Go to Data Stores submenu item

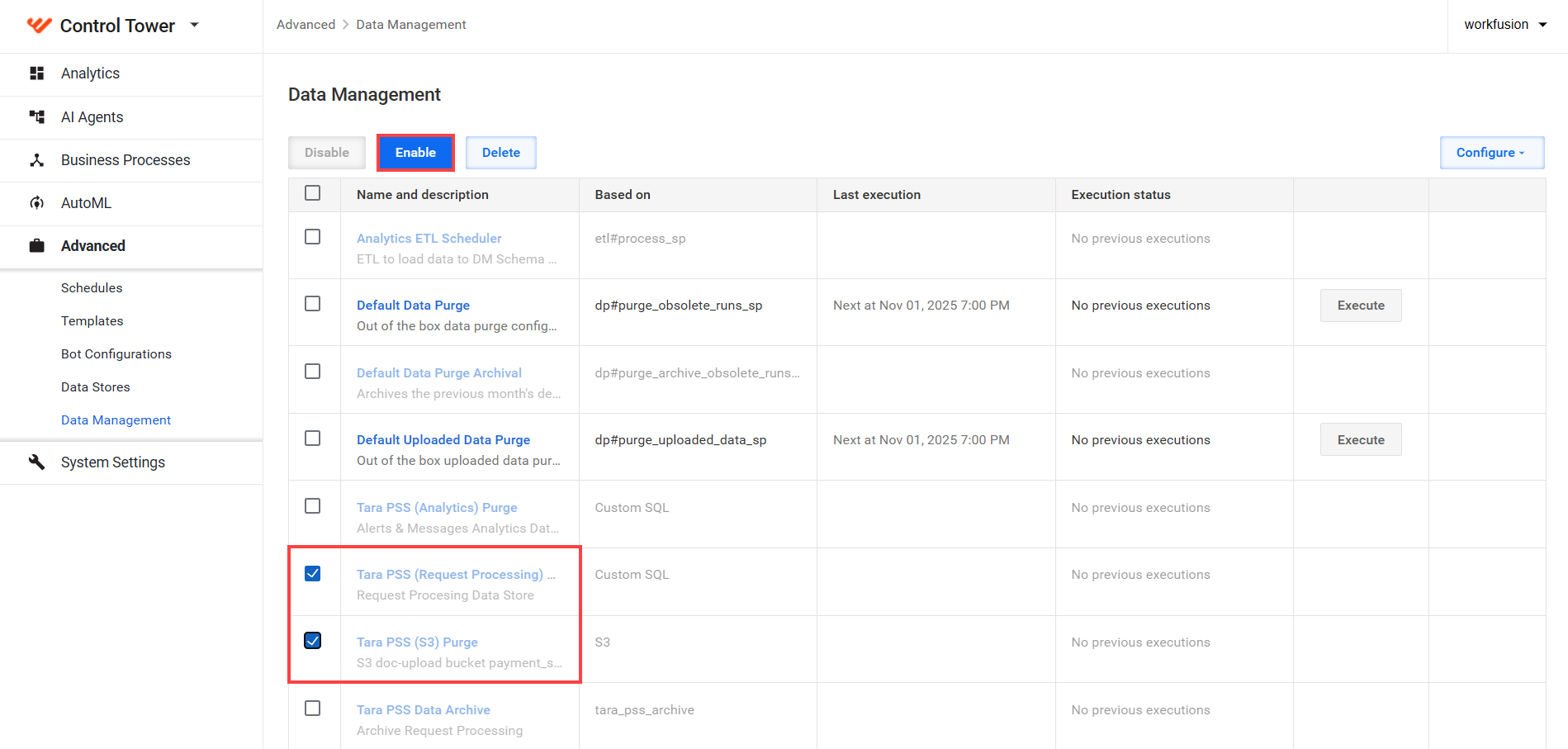pyautogui.click(x=96, y=387)
